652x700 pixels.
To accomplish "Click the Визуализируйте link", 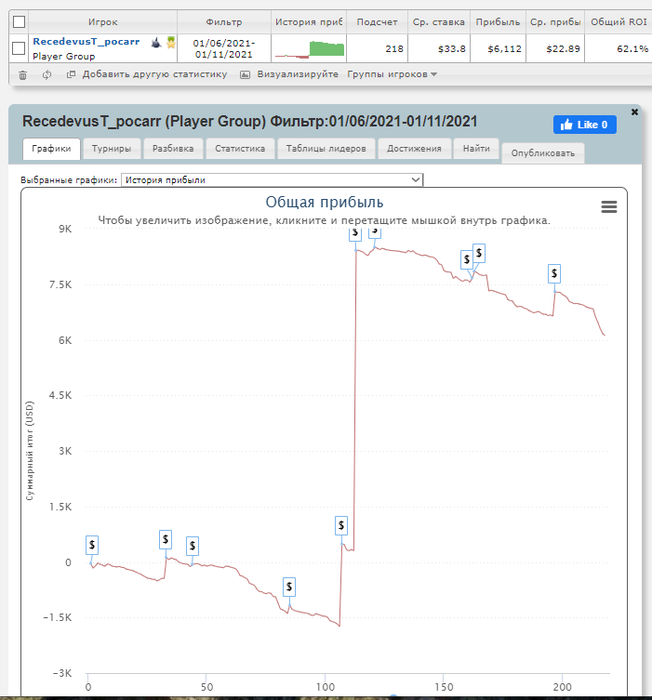I will pyautogui.click(x=297, y=74).
